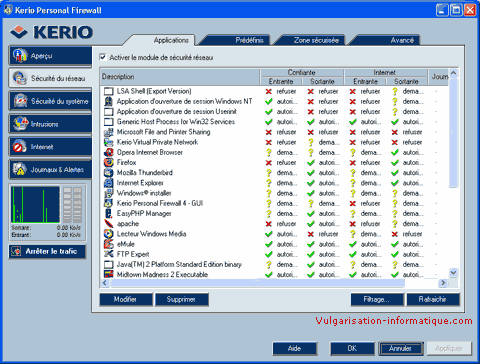480x364 pixels.
Task: Open the Zone sécurisée tab
Action: pyautogui.click(x=316, y=40)
